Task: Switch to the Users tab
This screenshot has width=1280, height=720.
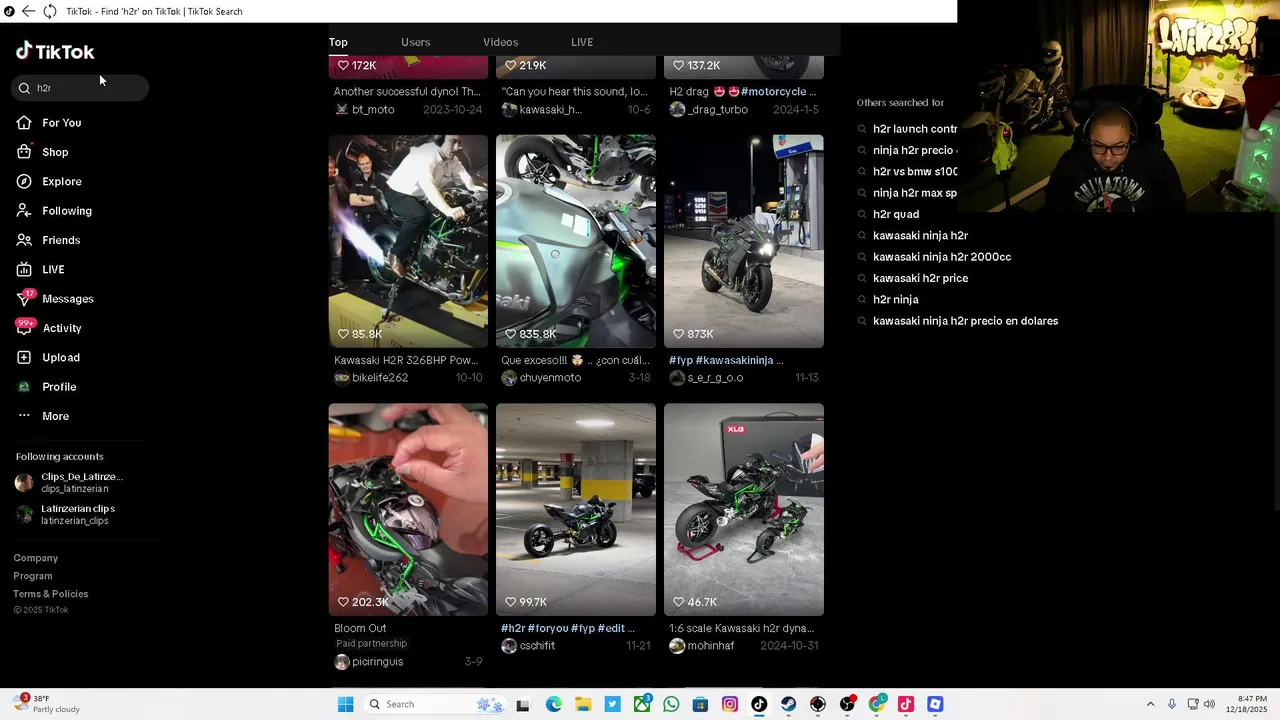Action: (415, 42)
